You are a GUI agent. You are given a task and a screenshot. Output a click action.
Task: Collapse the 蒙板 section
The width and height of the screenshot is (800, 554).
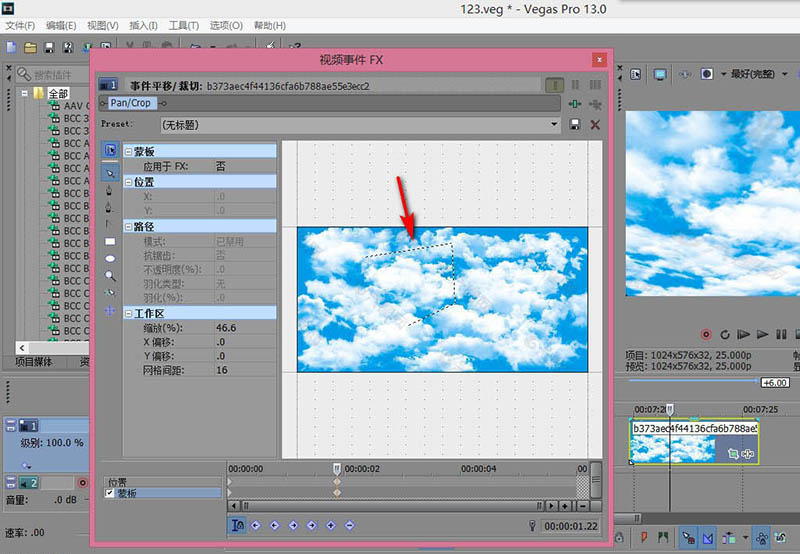coord(129,152)
